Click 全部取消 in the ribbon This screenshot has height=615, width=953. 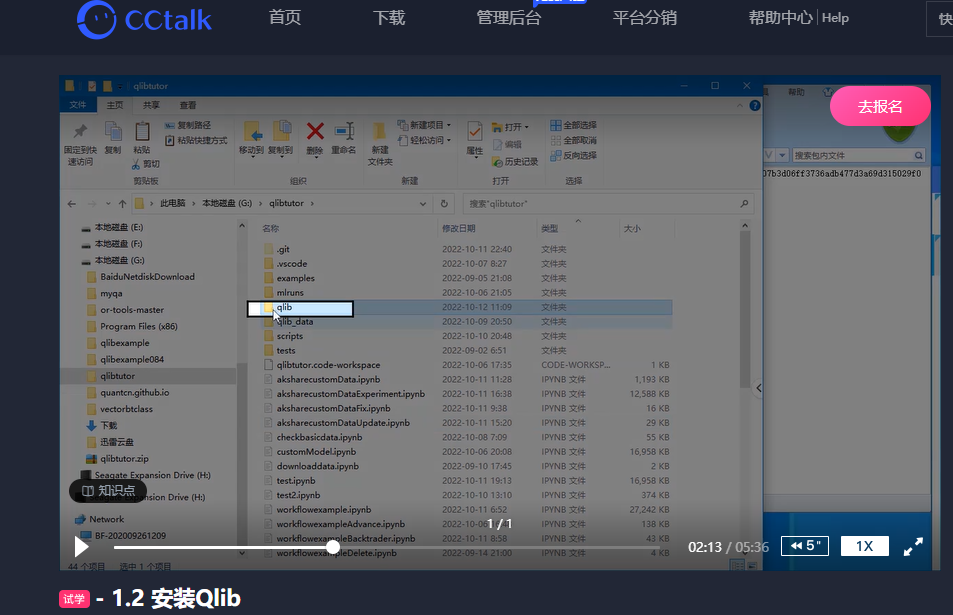coord(573,140)
